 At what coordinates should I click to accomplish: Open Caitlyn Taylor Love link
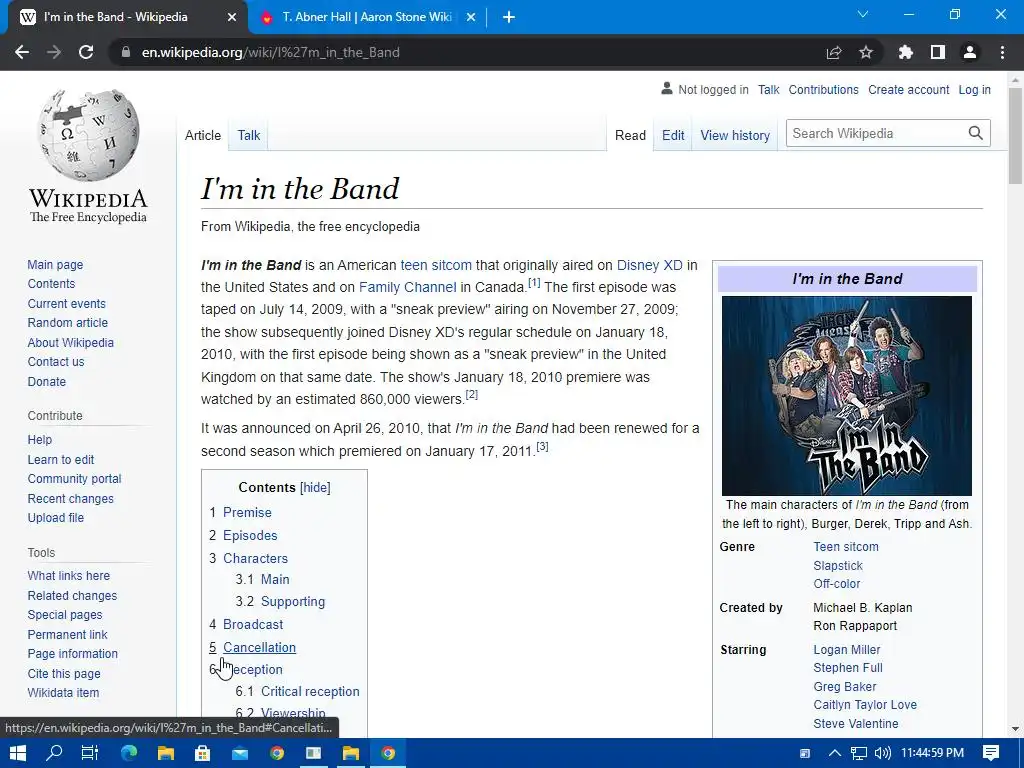(865, 705)
